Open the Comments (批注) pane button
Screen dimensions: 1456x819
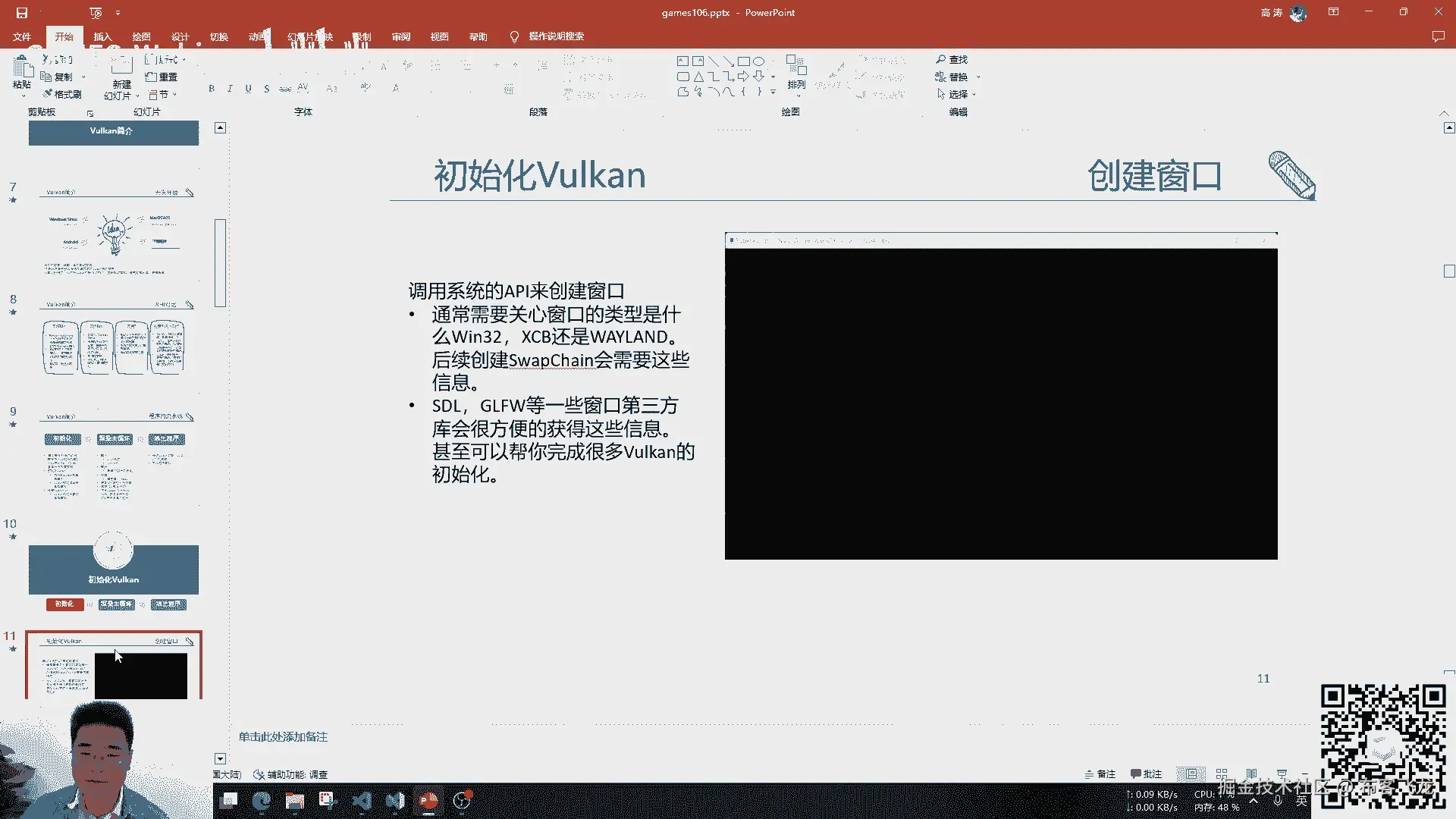click(1146, 773)
